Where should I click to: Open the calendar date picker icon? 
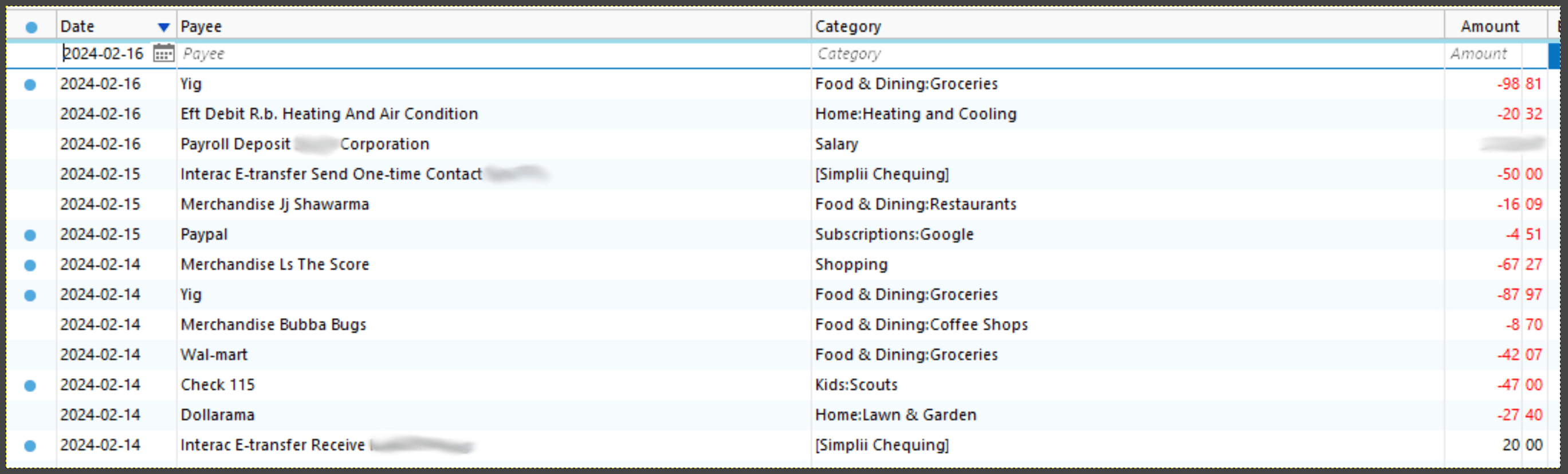[163, 54]
